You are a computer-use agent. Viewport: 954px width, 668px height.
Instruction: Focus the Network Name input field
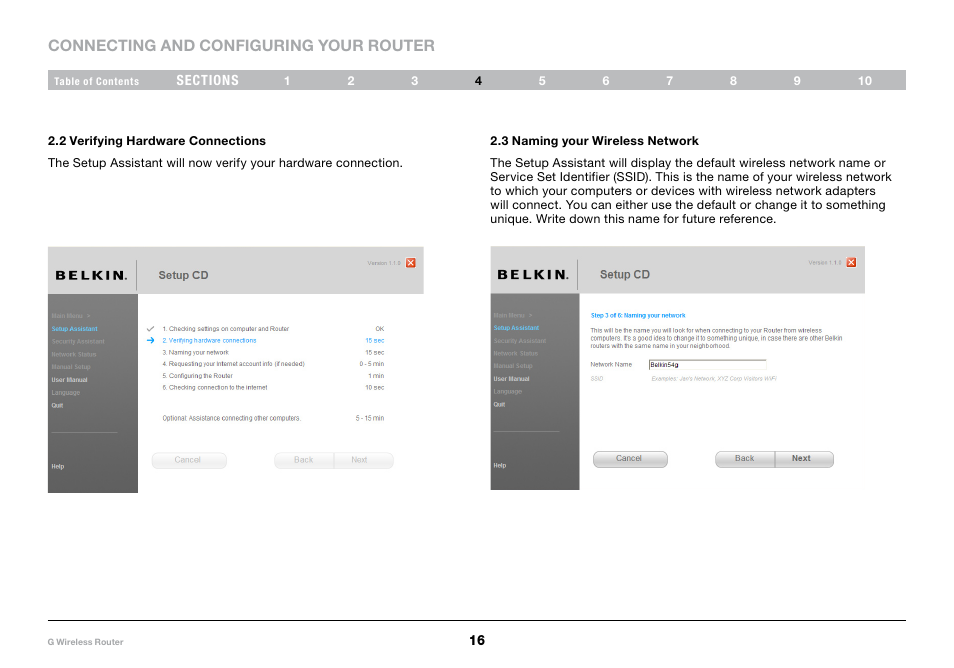coord(708,365)
